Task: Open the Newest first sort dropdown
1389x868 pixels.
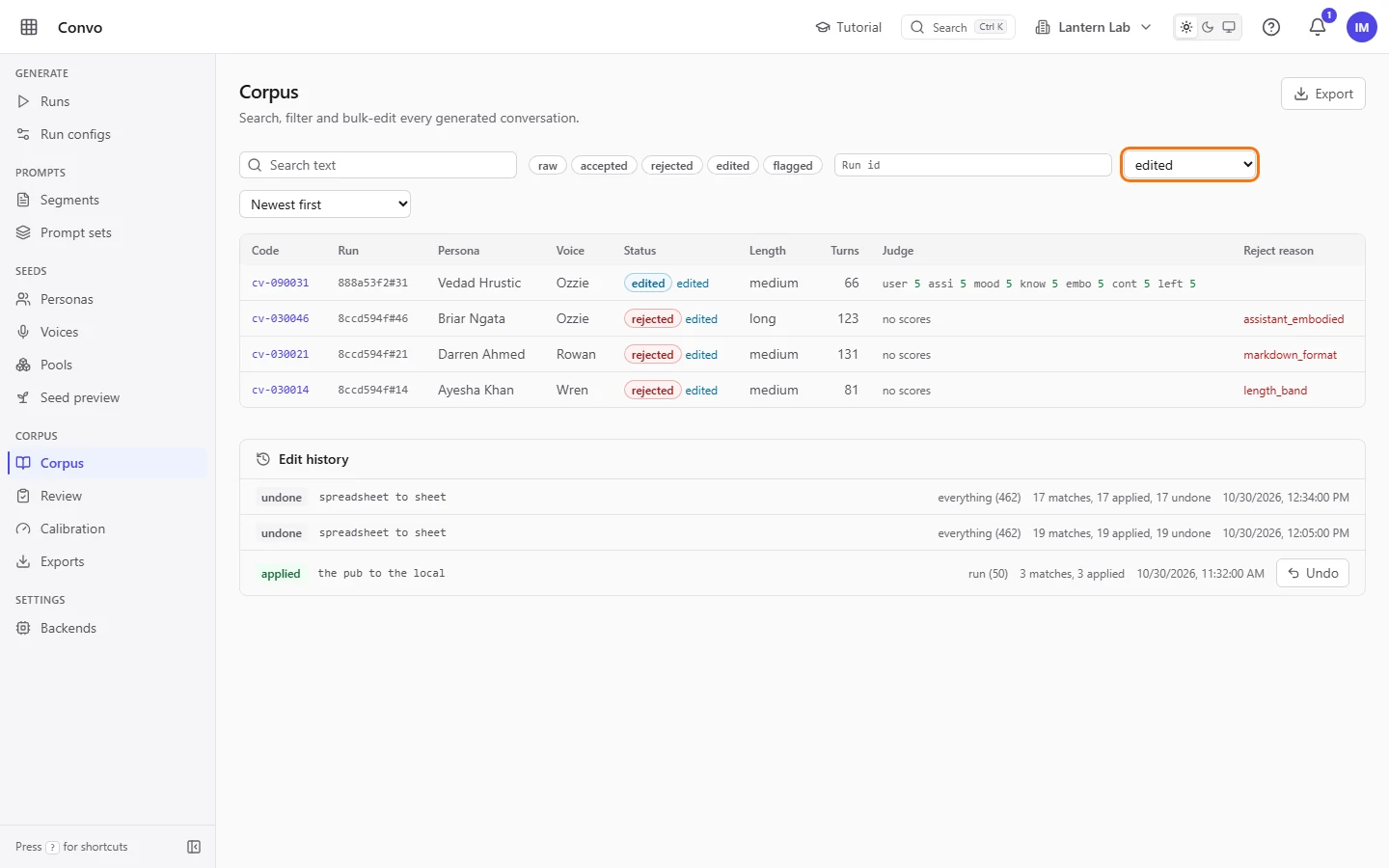Action: [x=325, y=204]
